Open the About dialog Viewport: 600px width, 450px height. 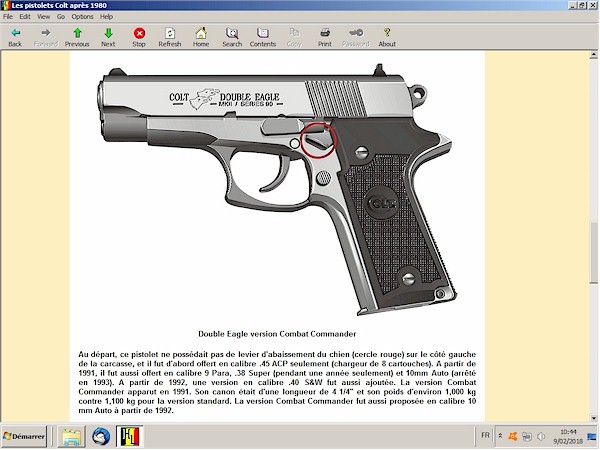point(387,37)
